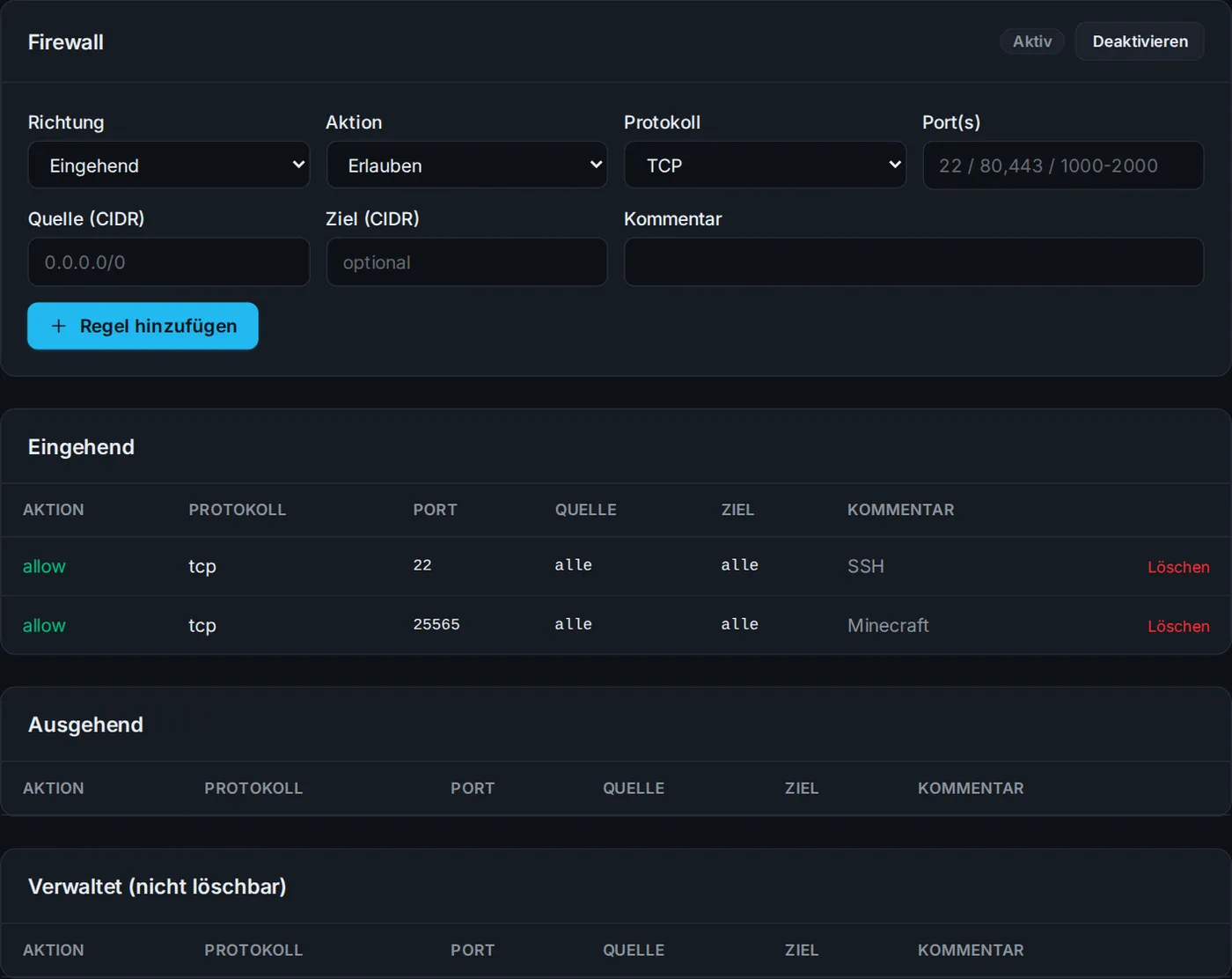The height and width of the screenshot is (979, 1232).
Task: Click the Kommentar text field
Action: [x=913, y=262]
